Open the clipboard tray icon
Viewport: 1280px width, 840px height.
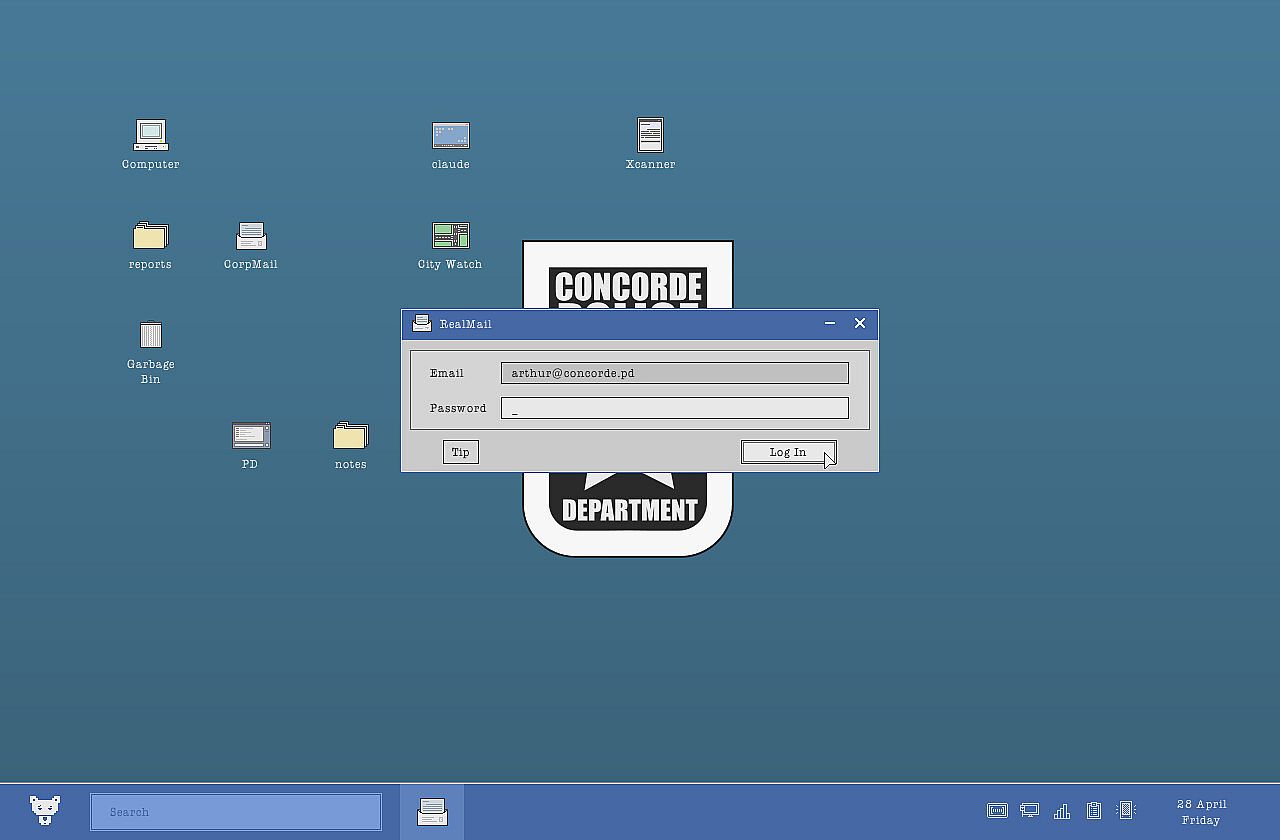[1094, 811]
